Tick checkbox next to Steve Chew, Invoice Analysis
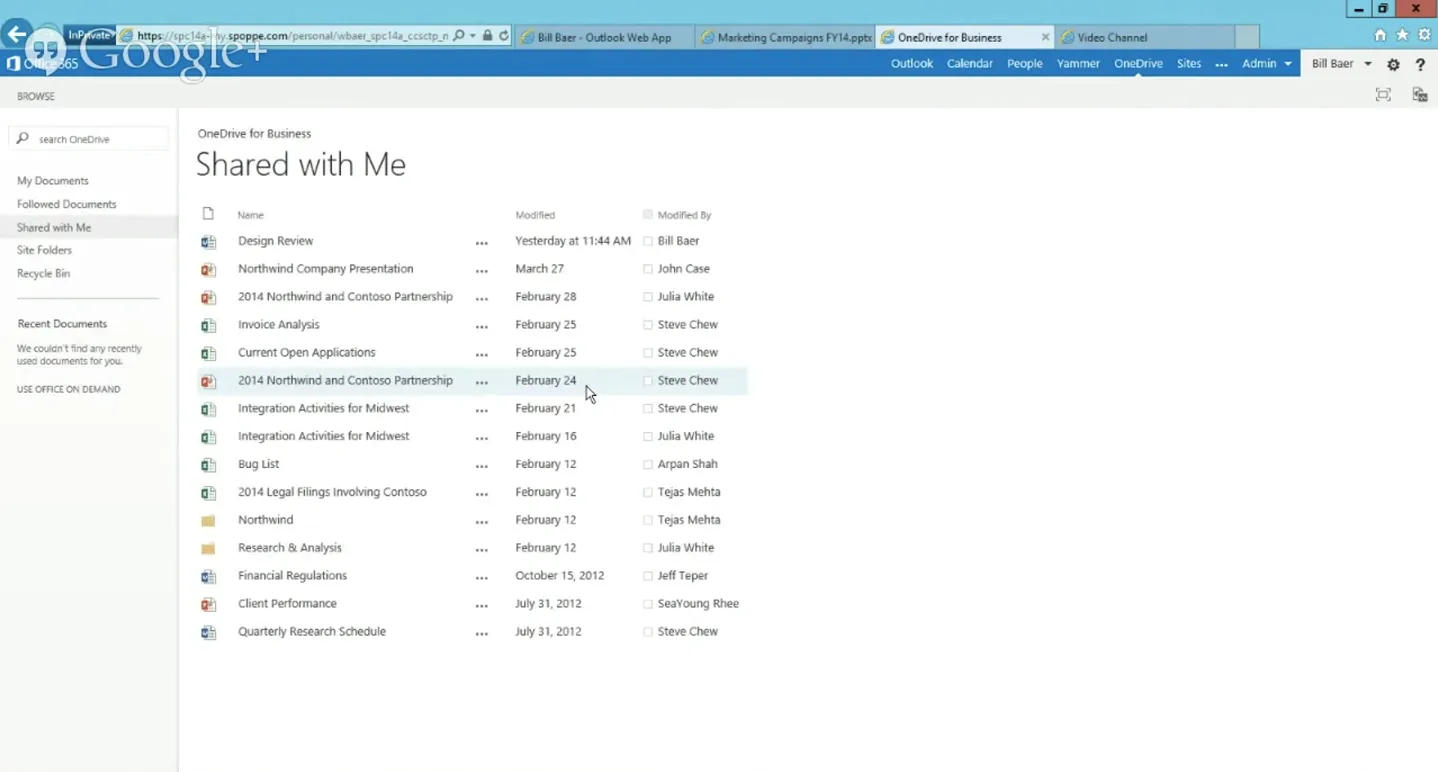Image resolution: width=1438 pixels, height=772 pixels. tap(648, 325)
